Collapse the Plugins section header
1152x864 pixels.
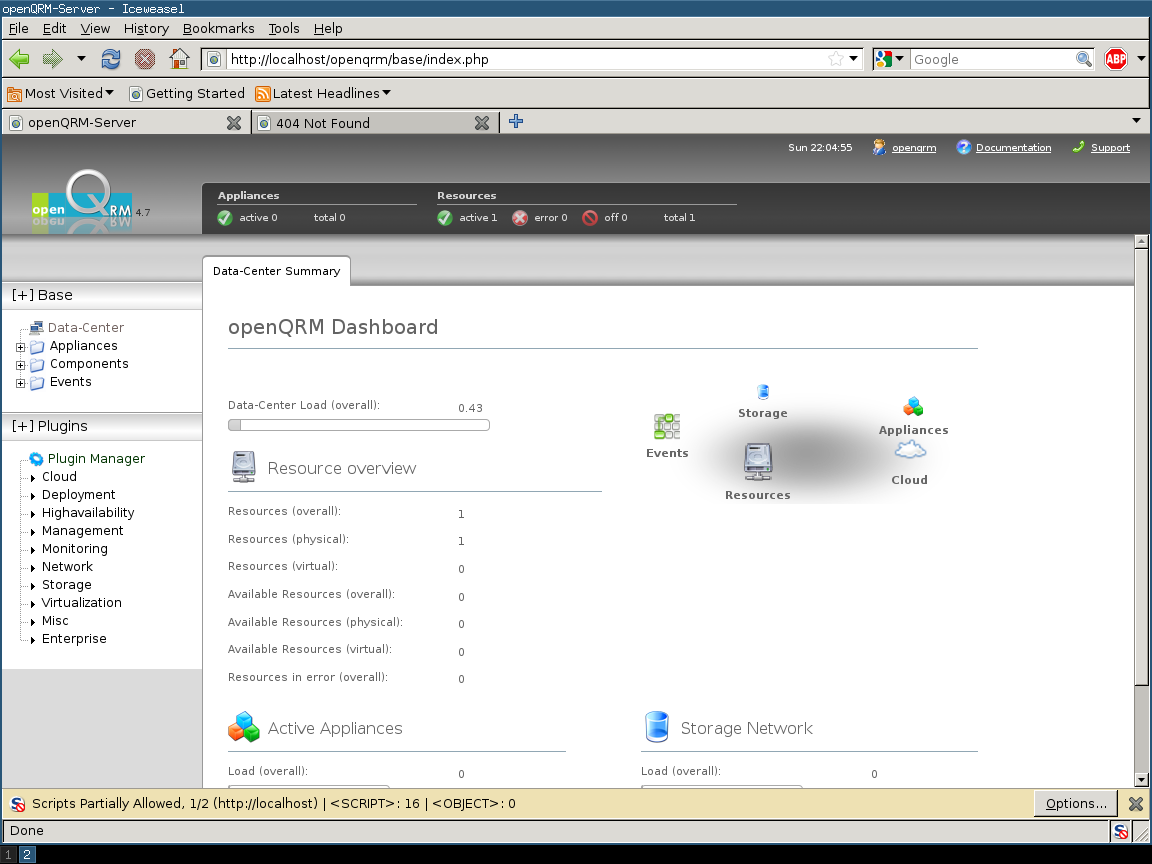102,426
